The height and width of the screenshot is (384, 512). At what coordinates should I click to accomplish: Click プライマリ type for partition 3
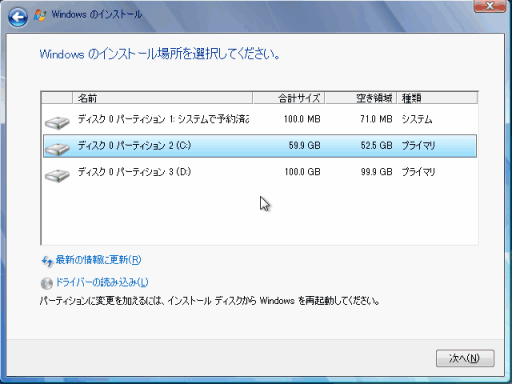418,172
